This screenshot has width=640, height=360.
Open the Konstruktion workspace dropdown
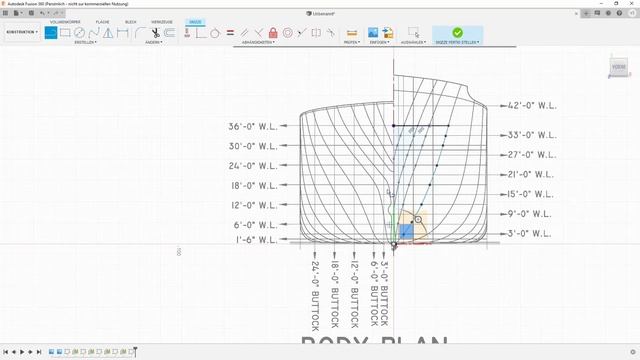coord(22,32)
